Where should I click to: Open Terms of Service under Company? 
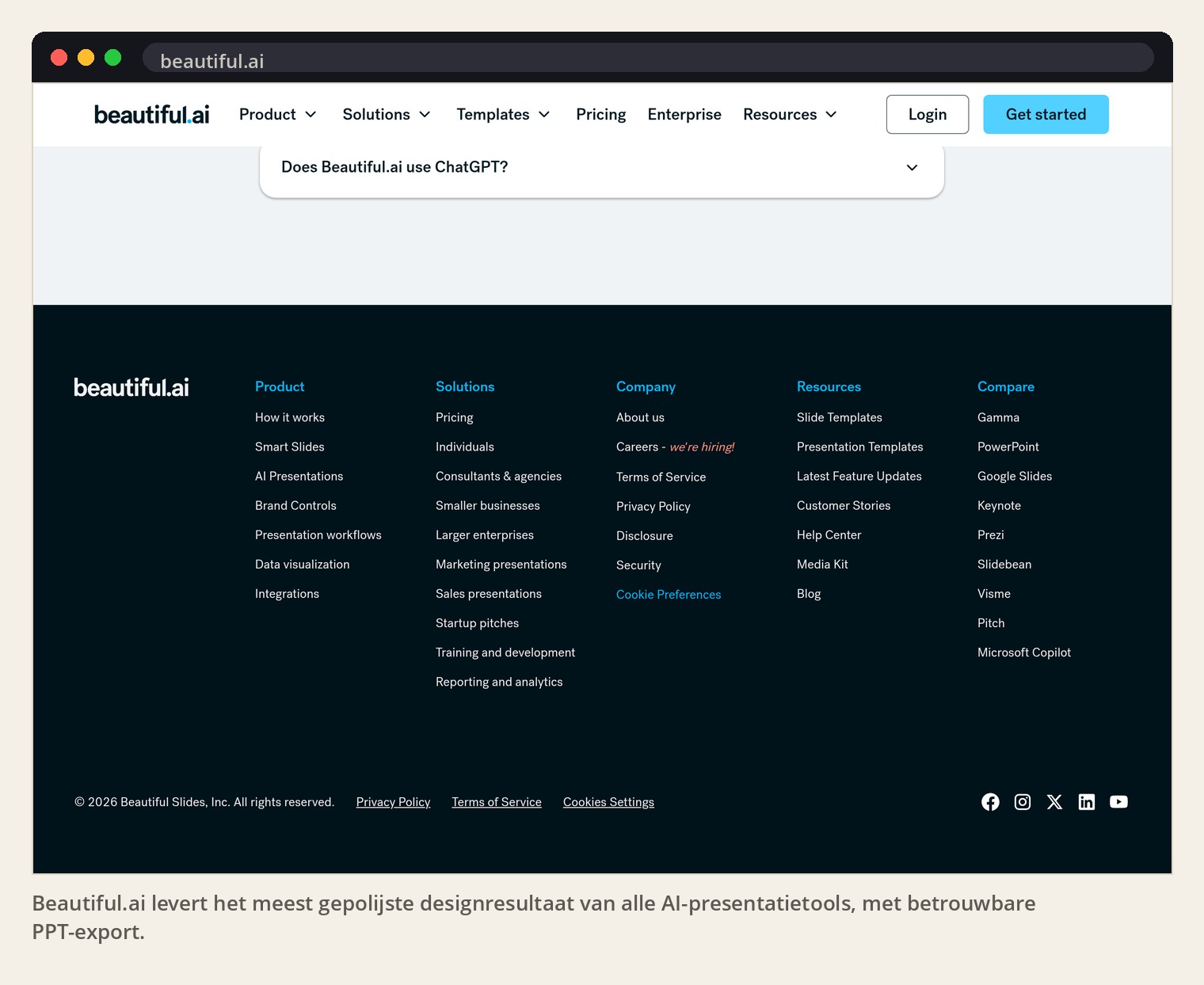click(661, 477)
